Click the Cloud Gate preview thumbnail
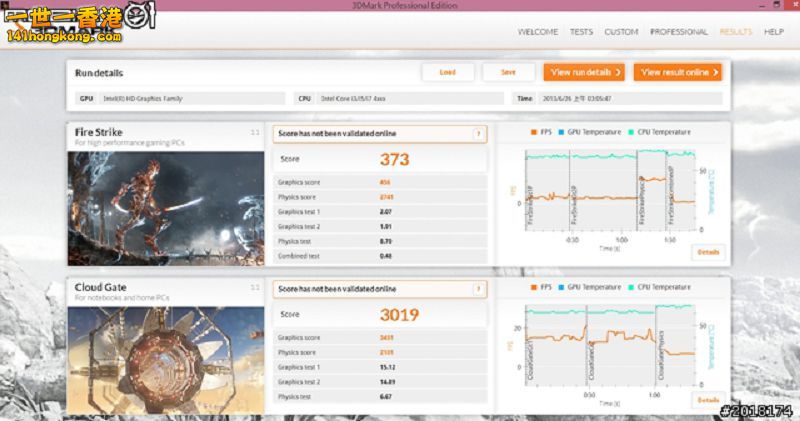Screen dimensions: 800x421 pyautogui.click(x=166, y=360)
